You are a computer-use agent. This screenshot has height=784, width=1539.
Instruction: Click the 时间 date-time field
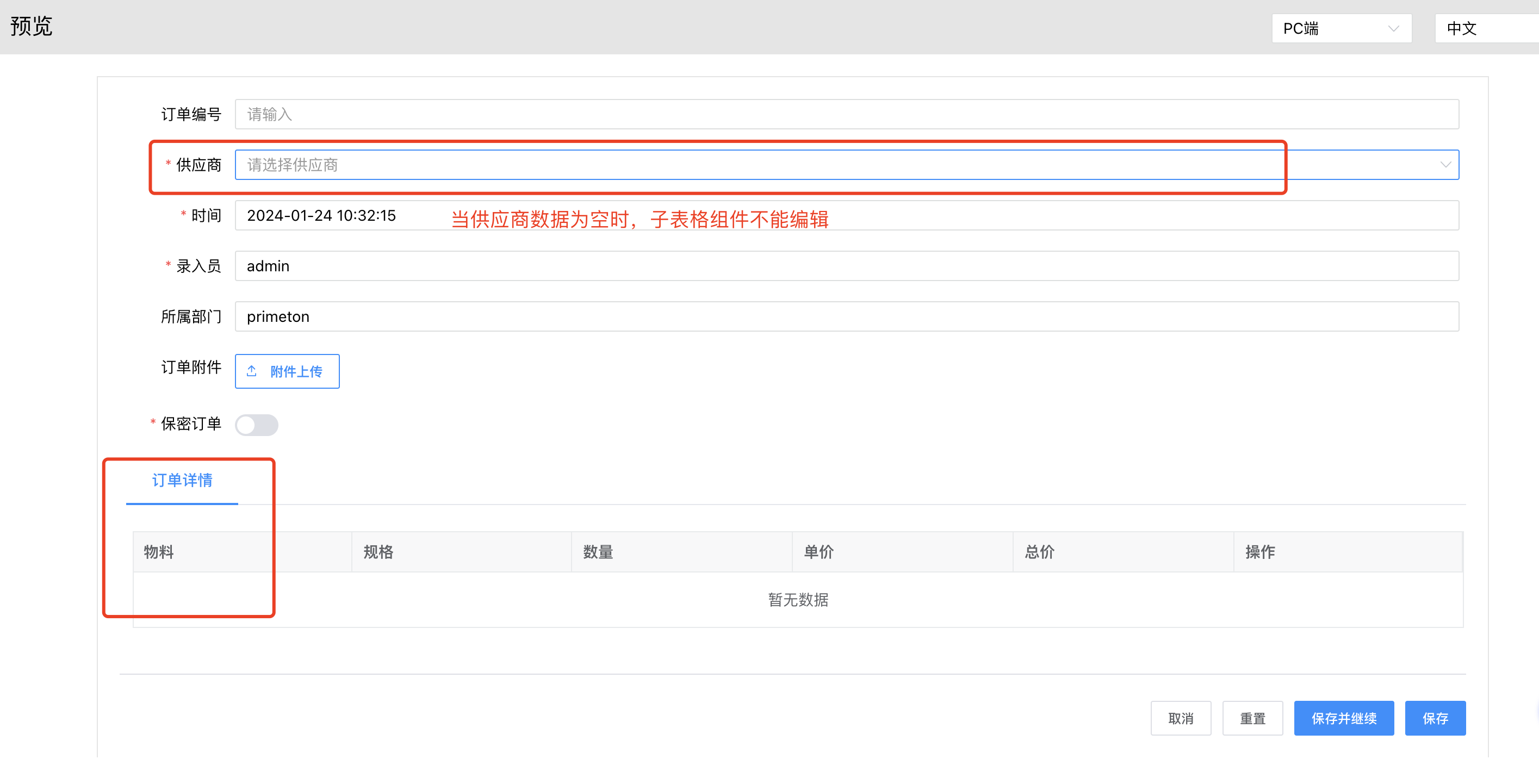pyautogui.click(x=334, y=215)
